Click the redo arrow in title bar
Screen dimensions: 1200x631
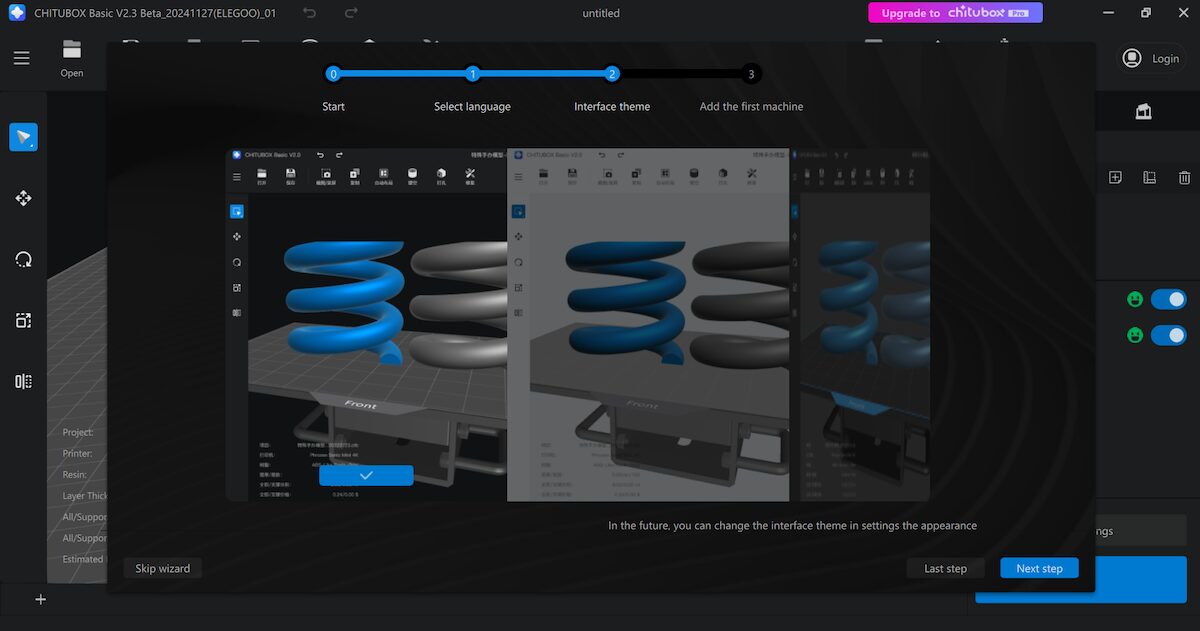351,13
